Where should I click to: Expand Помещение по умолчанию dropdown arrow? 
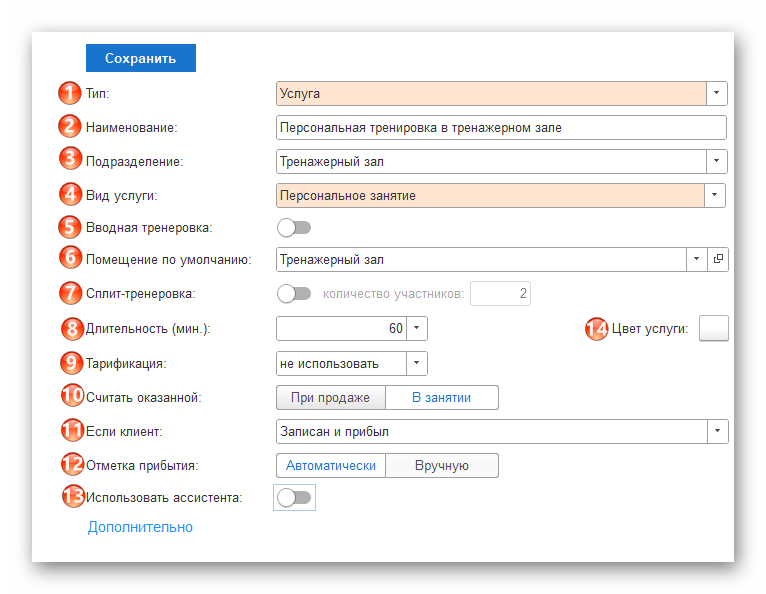coord(697,259)
